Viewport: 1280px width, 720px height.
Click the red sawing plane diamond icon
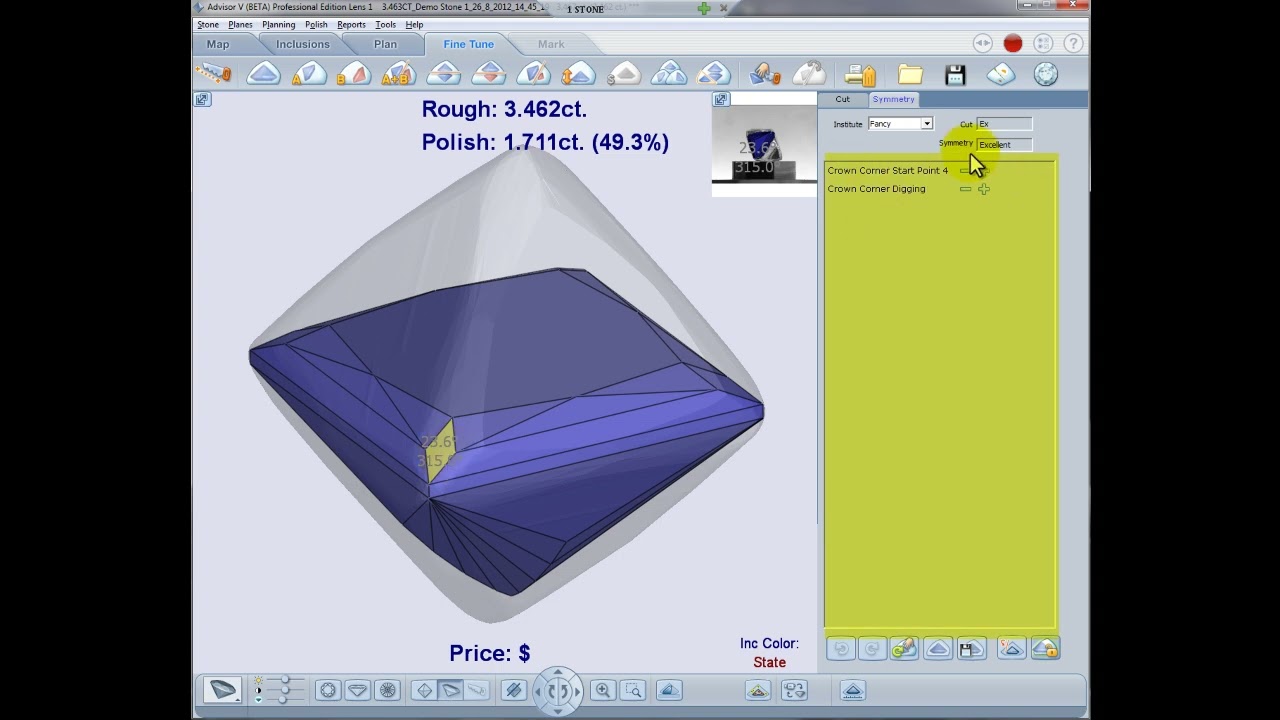[489, 73]
